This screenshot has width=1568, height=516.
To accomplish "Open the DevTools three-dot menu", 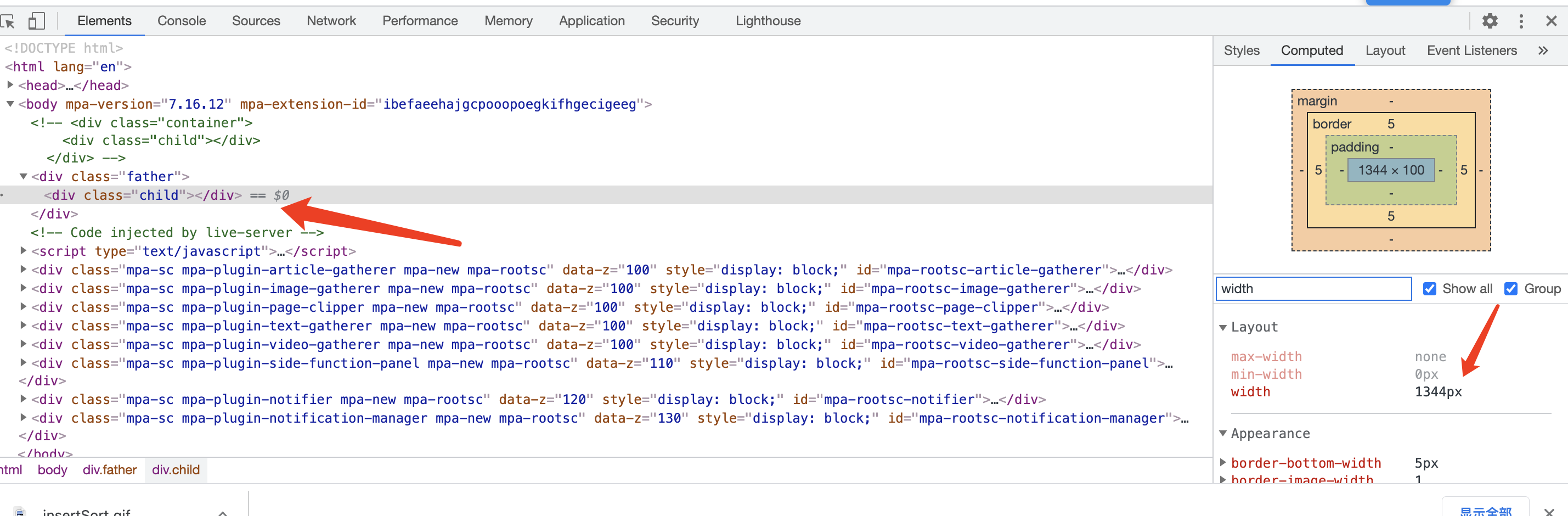I will 1520,21.
